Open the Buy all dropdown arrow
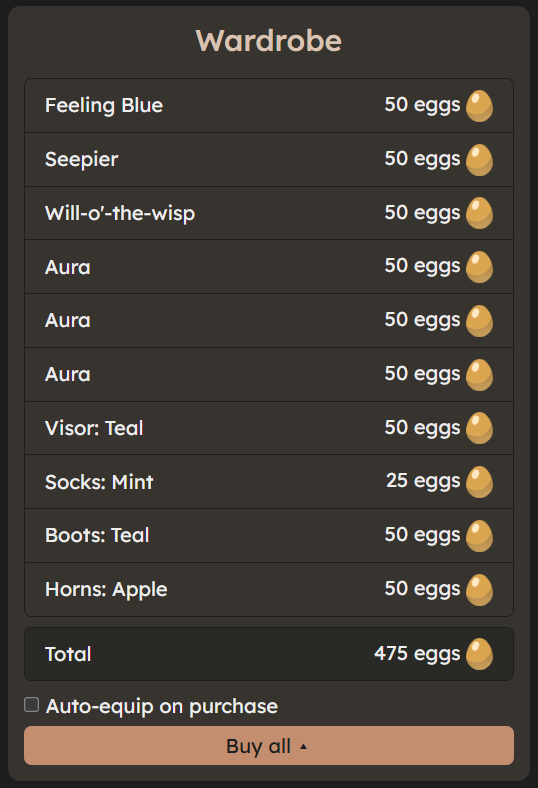 [303, 747]
